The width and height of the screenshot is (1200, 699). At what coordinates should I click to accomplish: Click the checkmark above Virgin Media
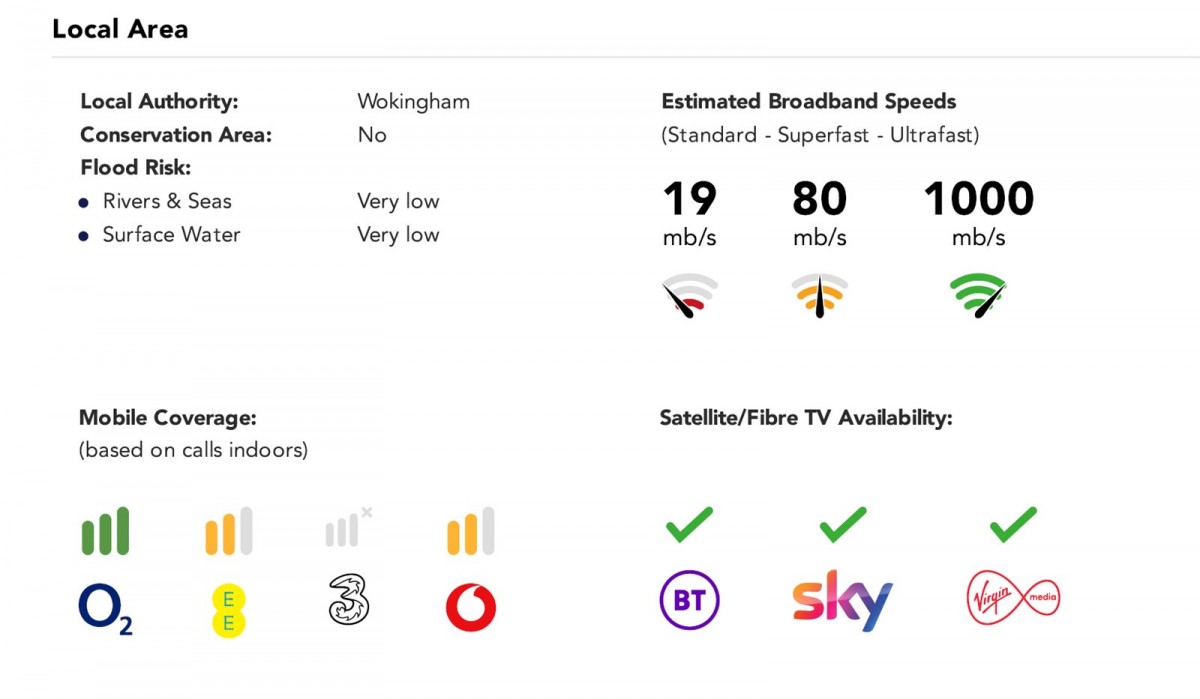point(1013,524)
